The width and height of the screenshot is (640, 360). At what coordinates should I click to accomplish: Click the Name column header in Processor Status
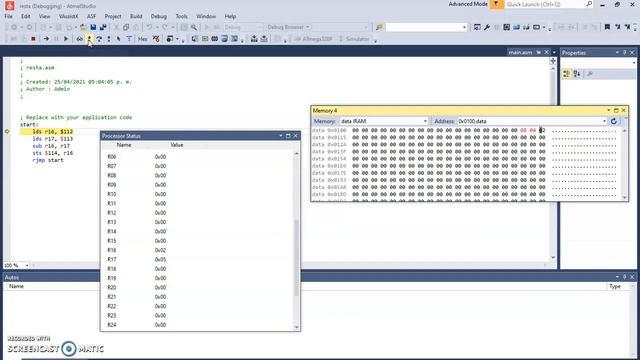[x=124, y=145]
